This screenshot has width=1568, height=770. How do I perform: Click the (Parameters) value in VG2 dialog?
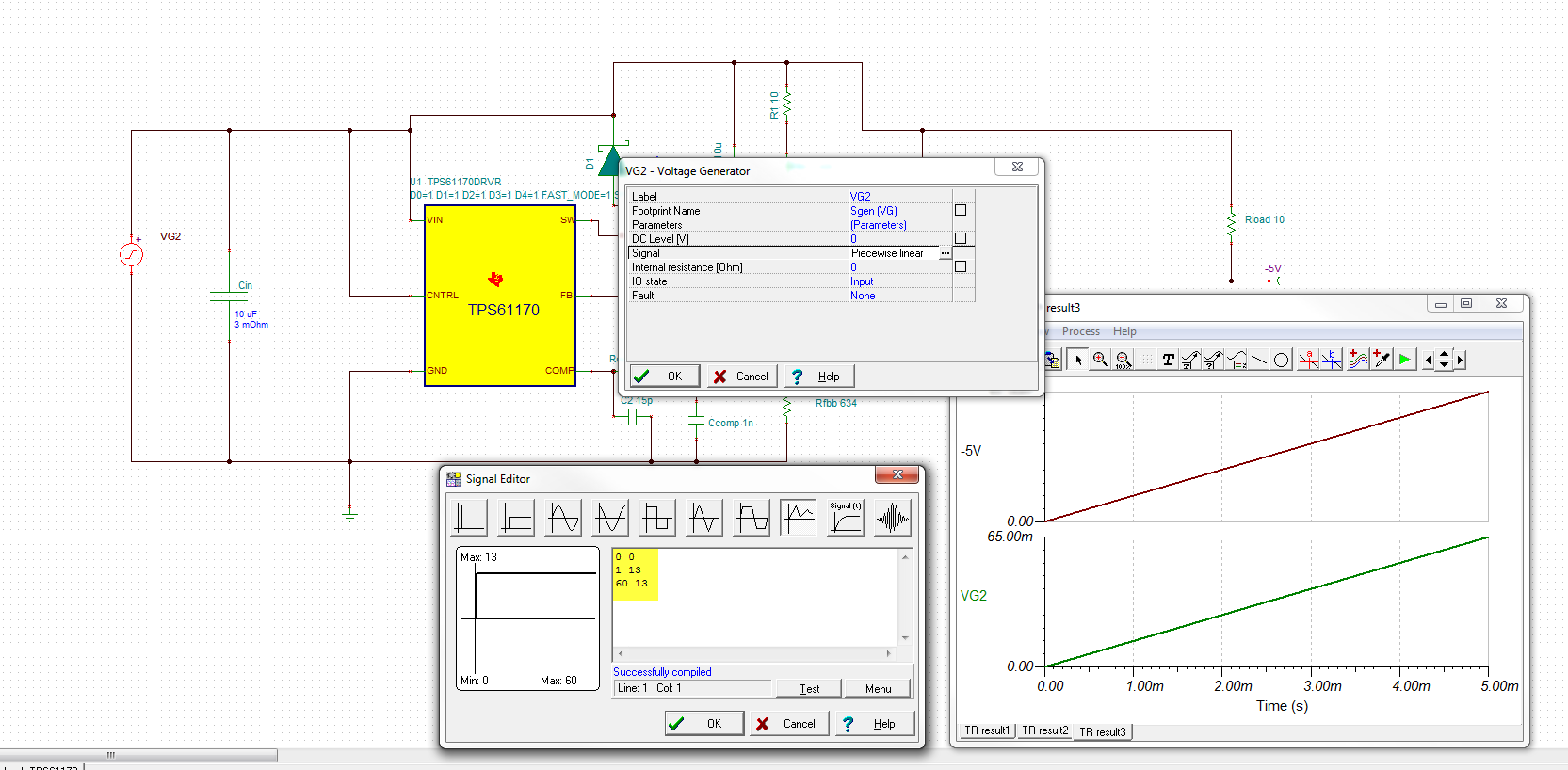click(x=879, y=225)
